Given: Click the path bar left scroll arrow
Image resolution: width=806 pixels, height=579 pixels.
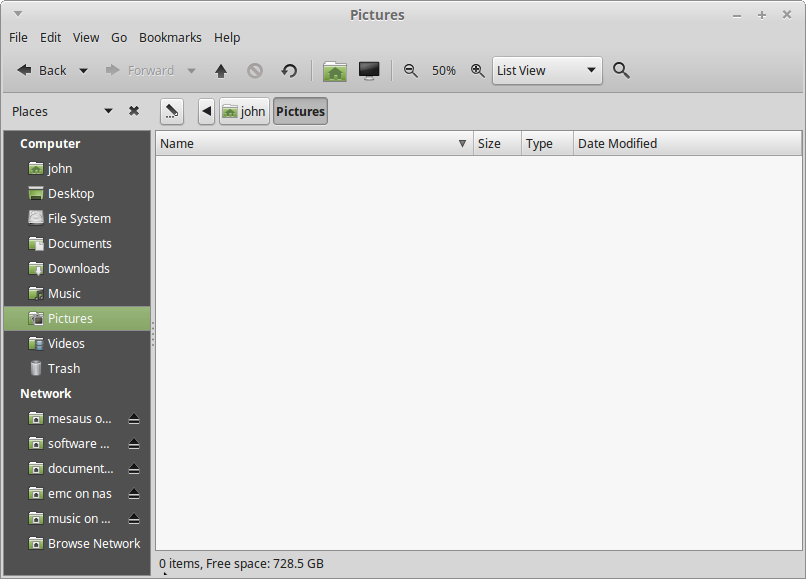Looking at the screenshot, I should point(206,111).
